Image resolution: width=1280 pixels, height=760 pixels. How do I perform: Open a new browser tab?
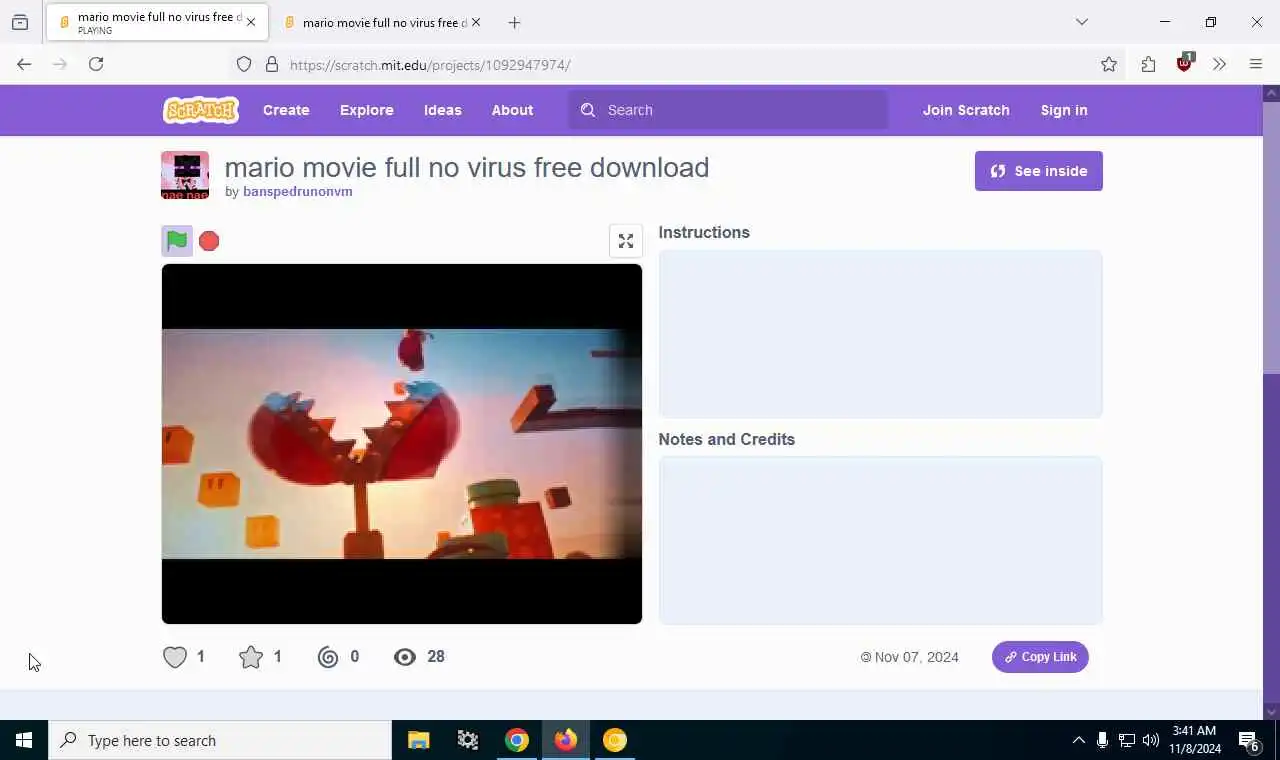tap(514, 22)
